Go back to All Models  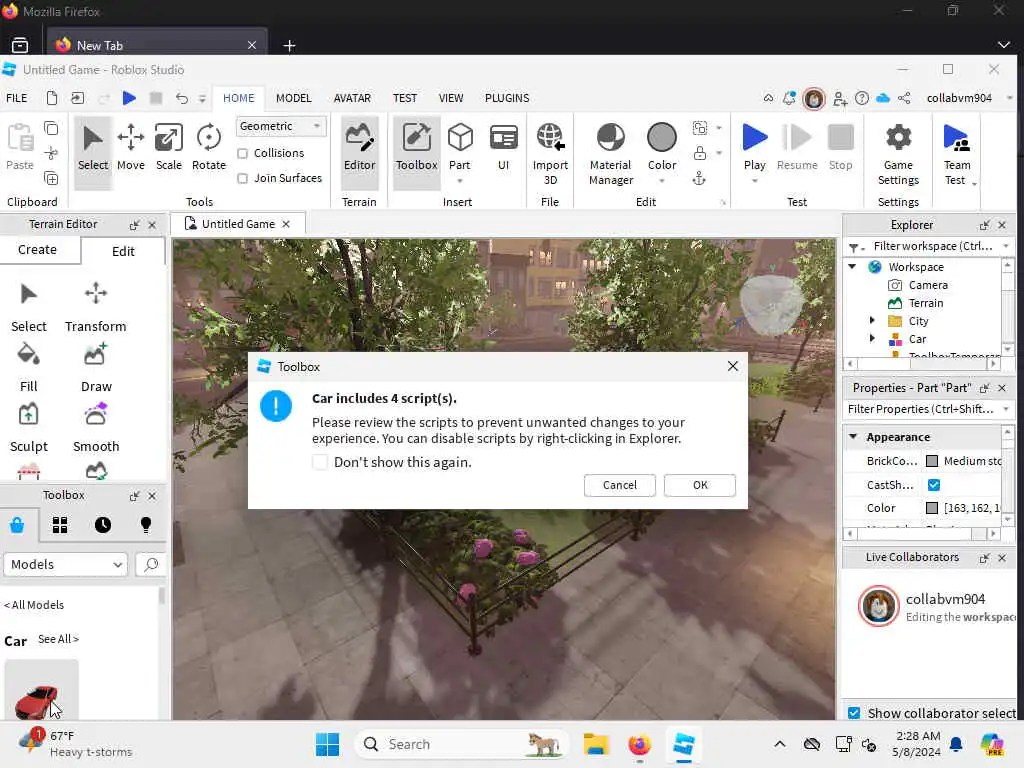pyautogui.click(x=34, y=605)
